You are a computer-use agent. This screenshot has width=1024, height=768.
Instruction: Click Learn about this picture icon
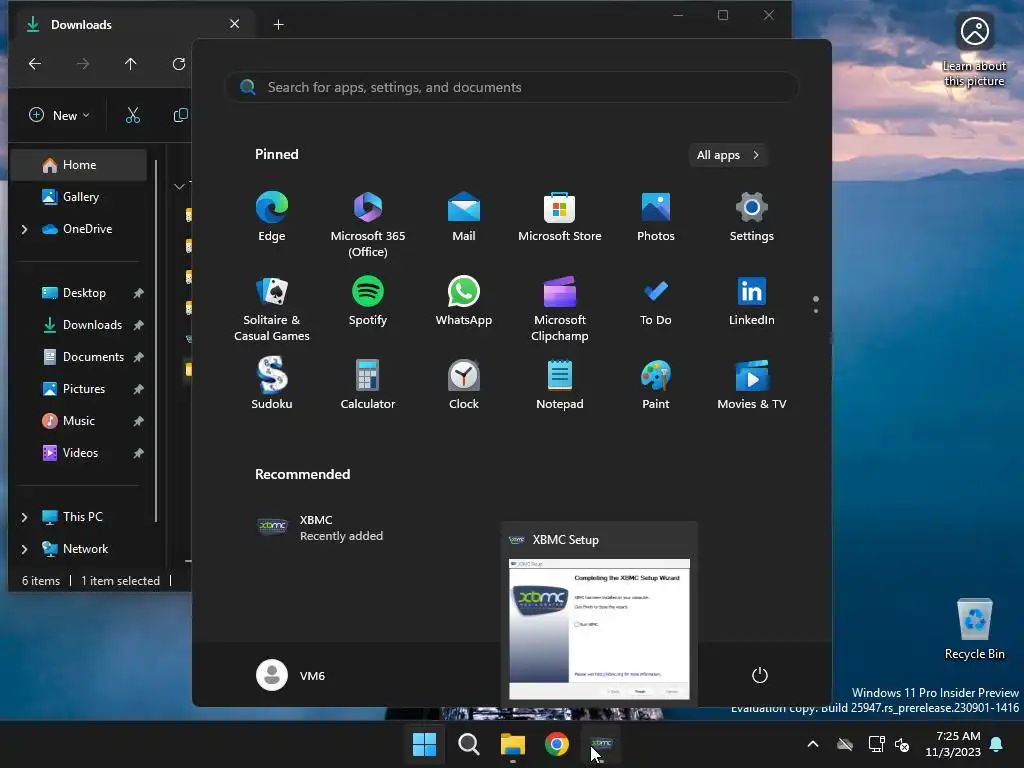tap(974, 51)
